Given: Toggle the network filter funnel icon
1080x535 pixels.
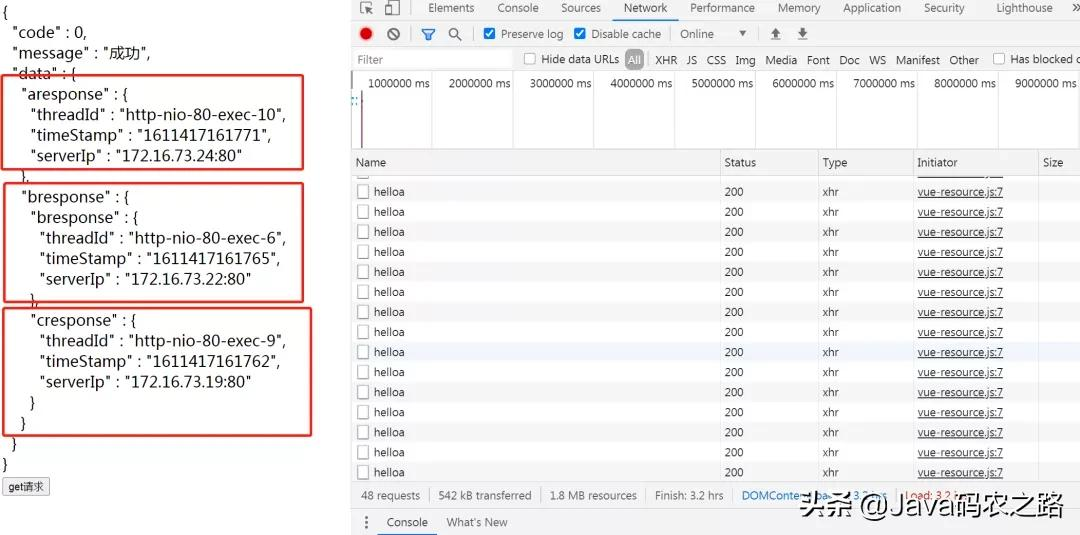Looking at the screenshot, I should pyautogui.click(x=428, y=34).
